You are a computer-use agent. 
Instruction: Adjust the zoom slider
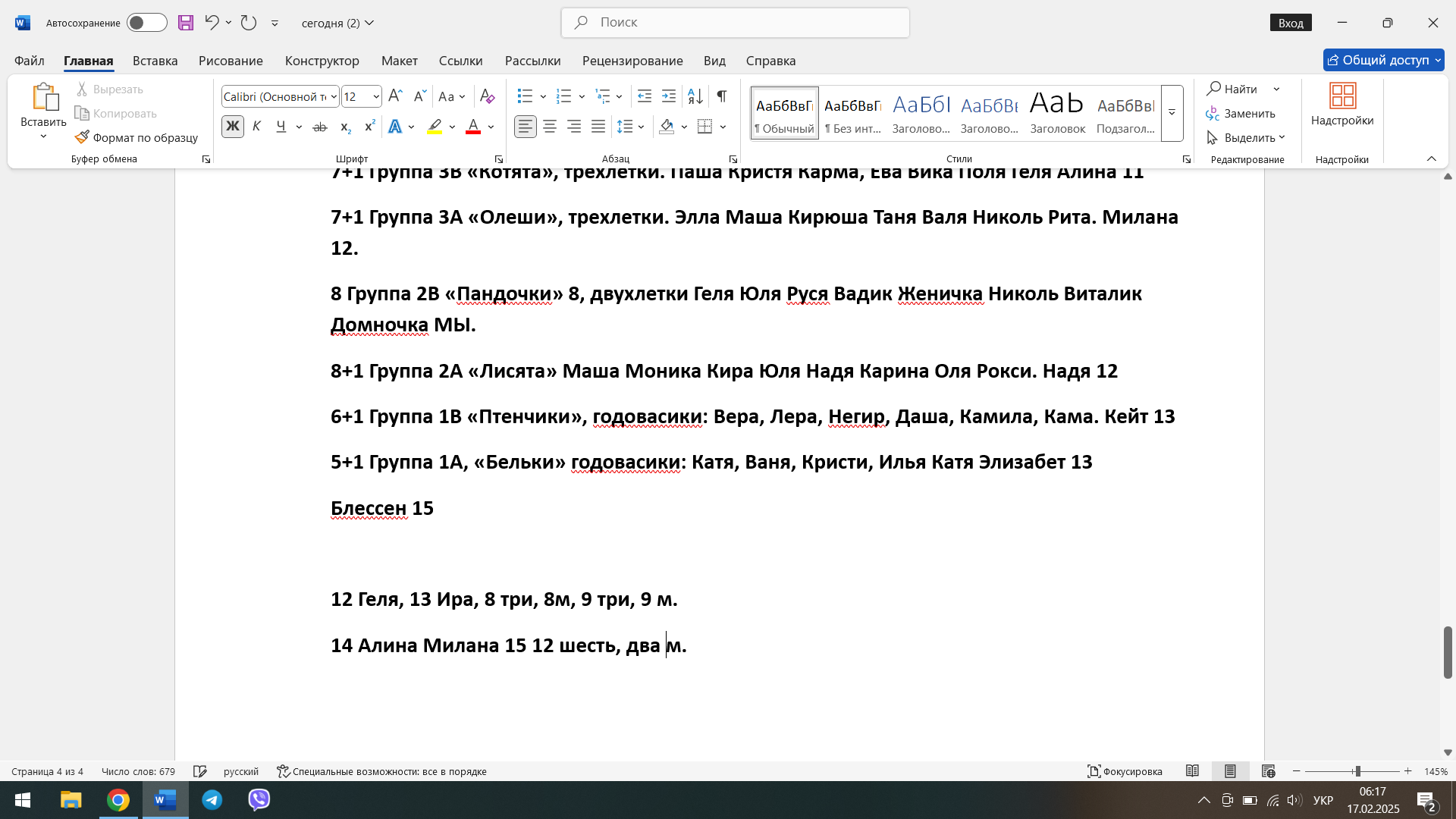click(1357, 771)
